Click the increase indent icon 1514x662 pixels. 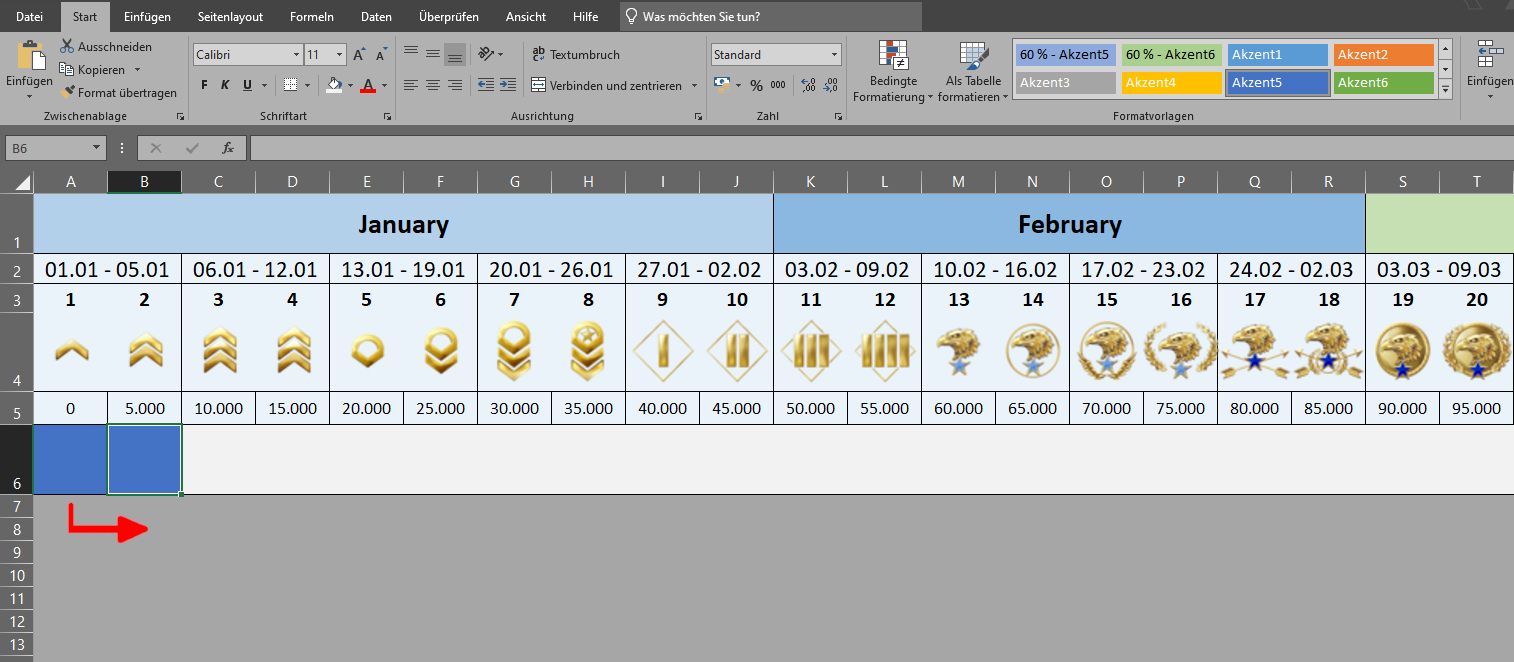point(510,85)
